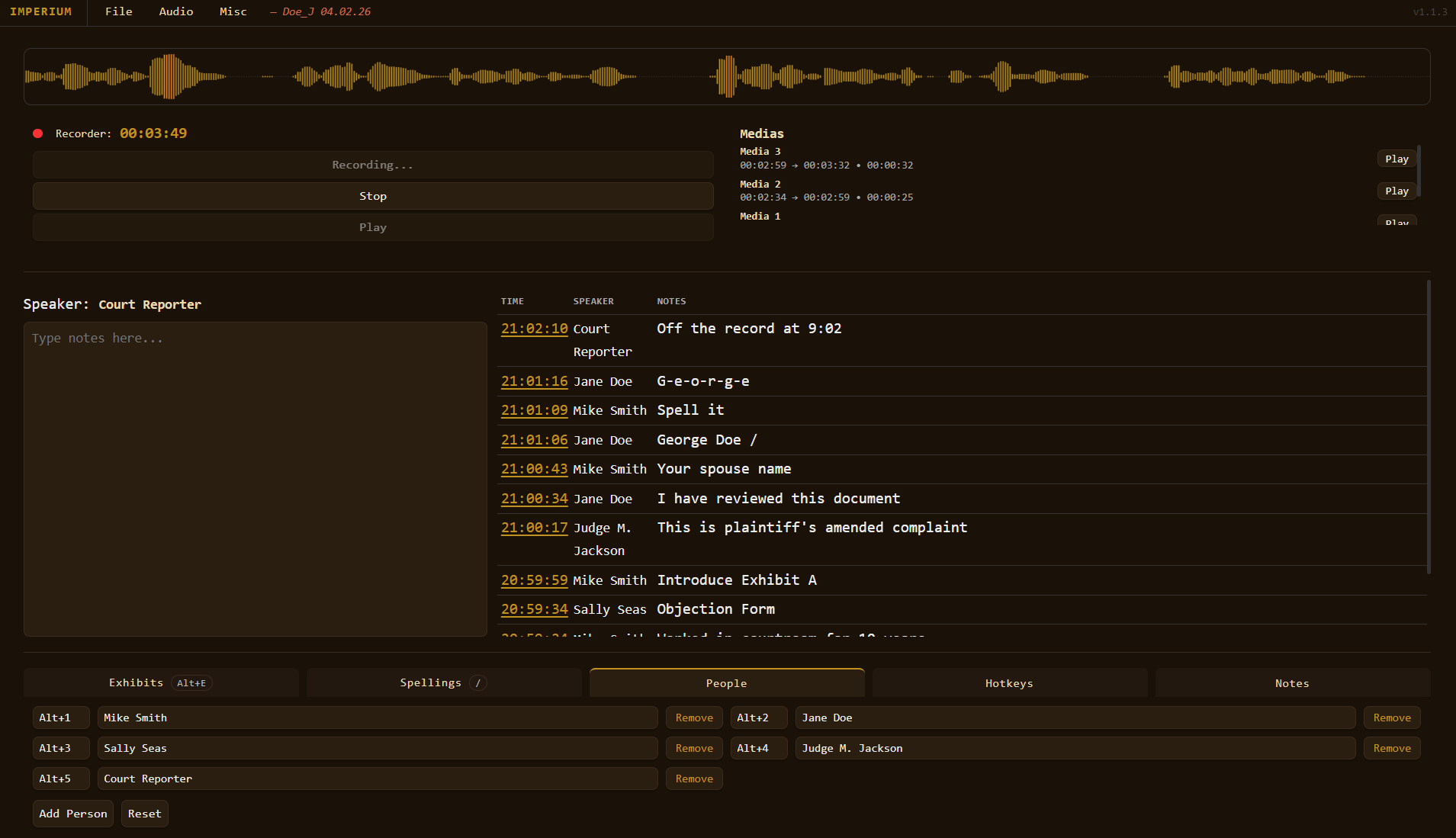Switch to the Spellings tab

coord(443,683)
